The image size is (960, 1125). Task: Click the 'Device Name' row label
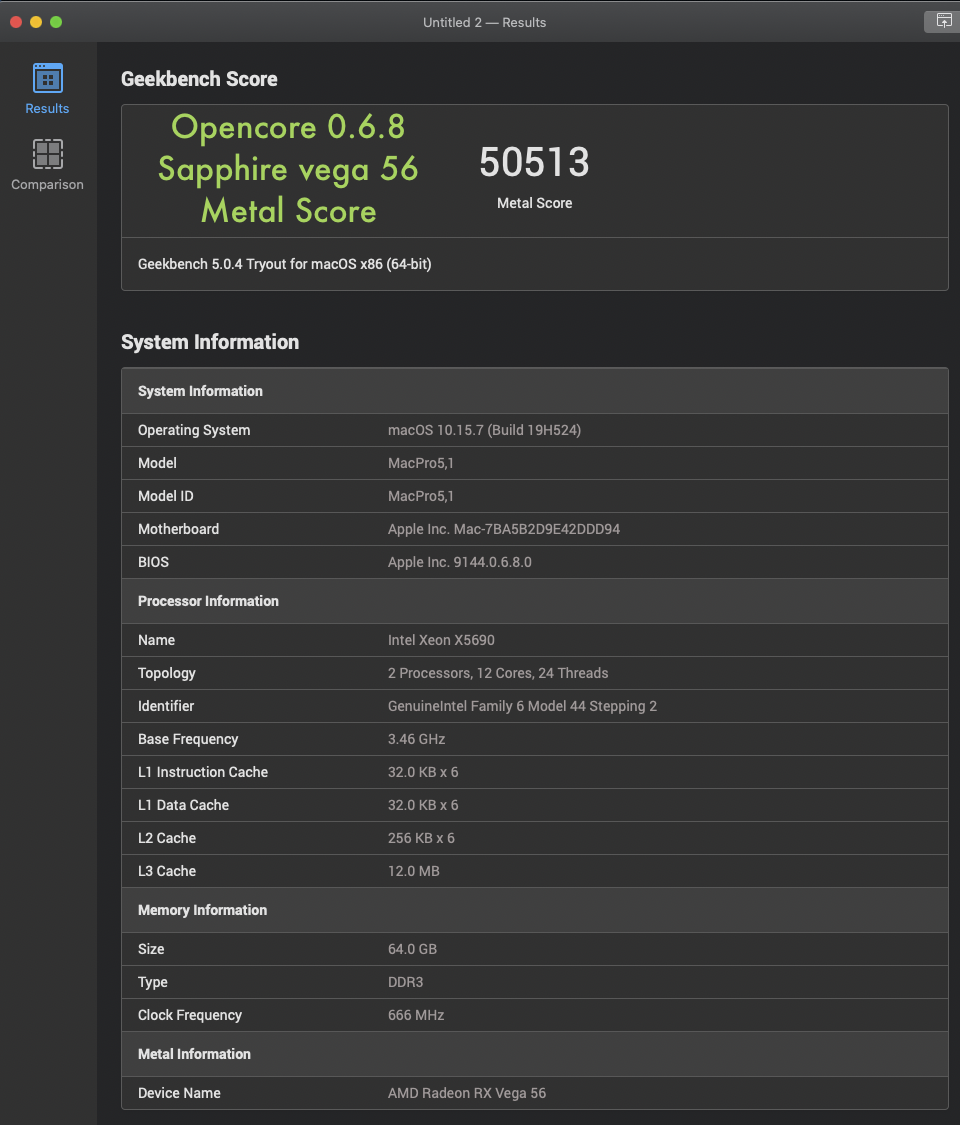click(x=179, y=1093)
